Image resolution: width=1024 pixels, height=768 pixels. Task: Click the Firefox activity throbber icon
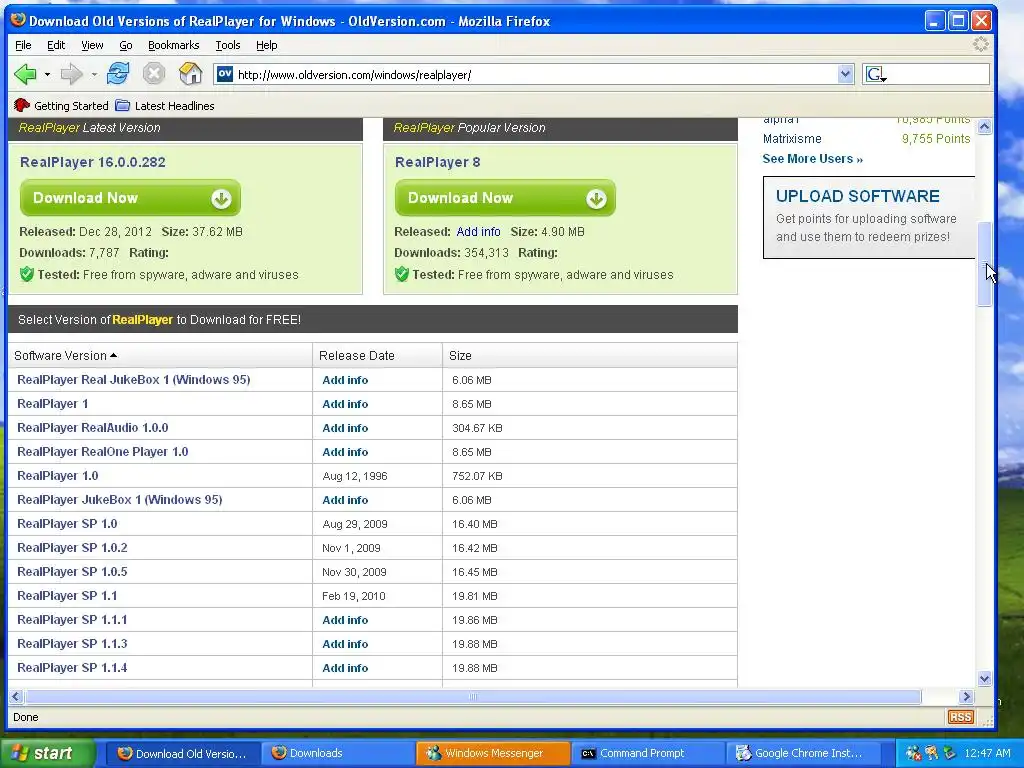coord(980,44)
